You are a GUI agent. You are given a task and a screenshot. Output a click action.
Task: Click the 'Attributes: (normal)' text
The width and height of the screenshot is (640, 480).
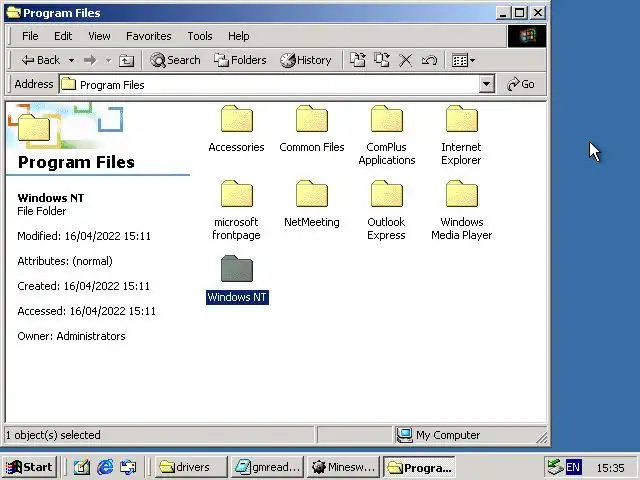64,261
